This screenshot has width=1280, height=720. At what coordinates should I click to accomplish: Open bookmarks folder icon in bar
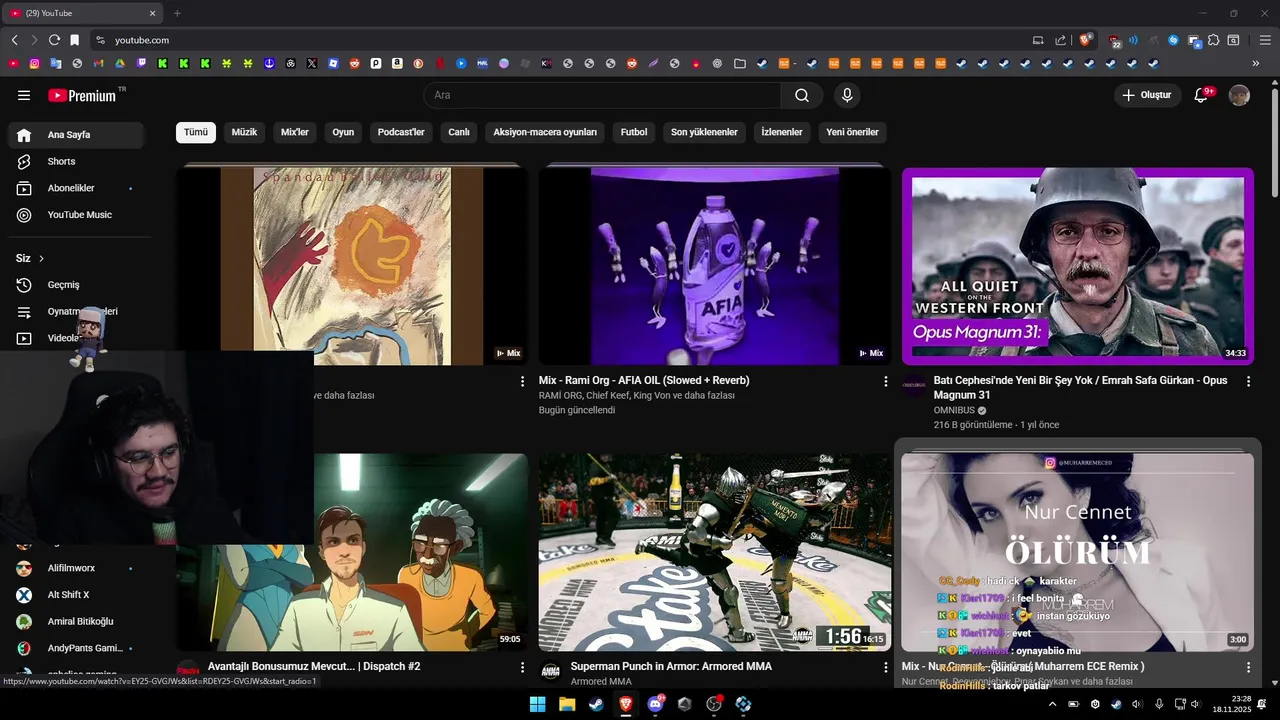tap(740, 63)
